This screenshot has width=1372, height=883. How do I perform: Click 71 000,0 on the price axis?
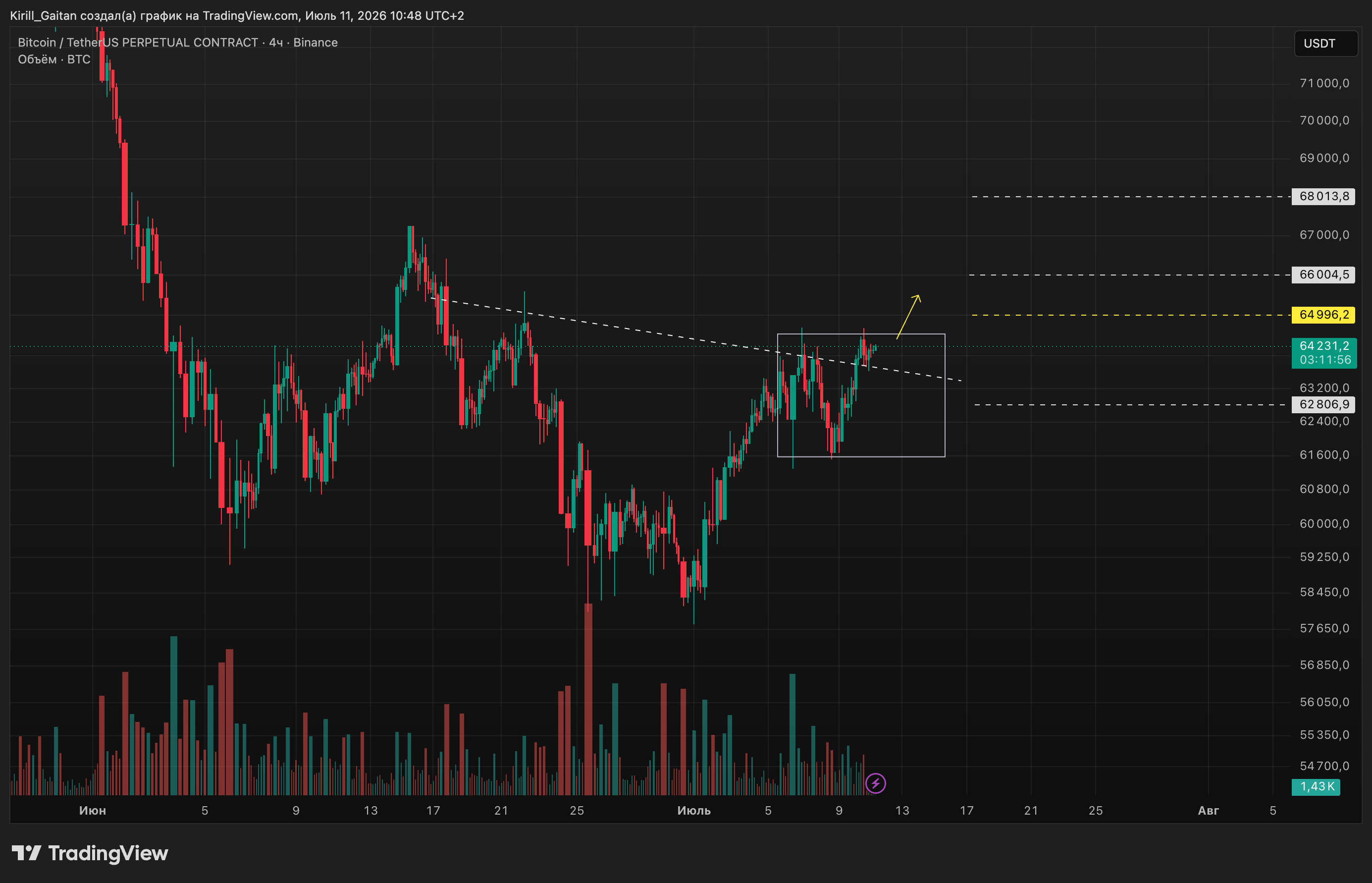(x=1324, y=84)
